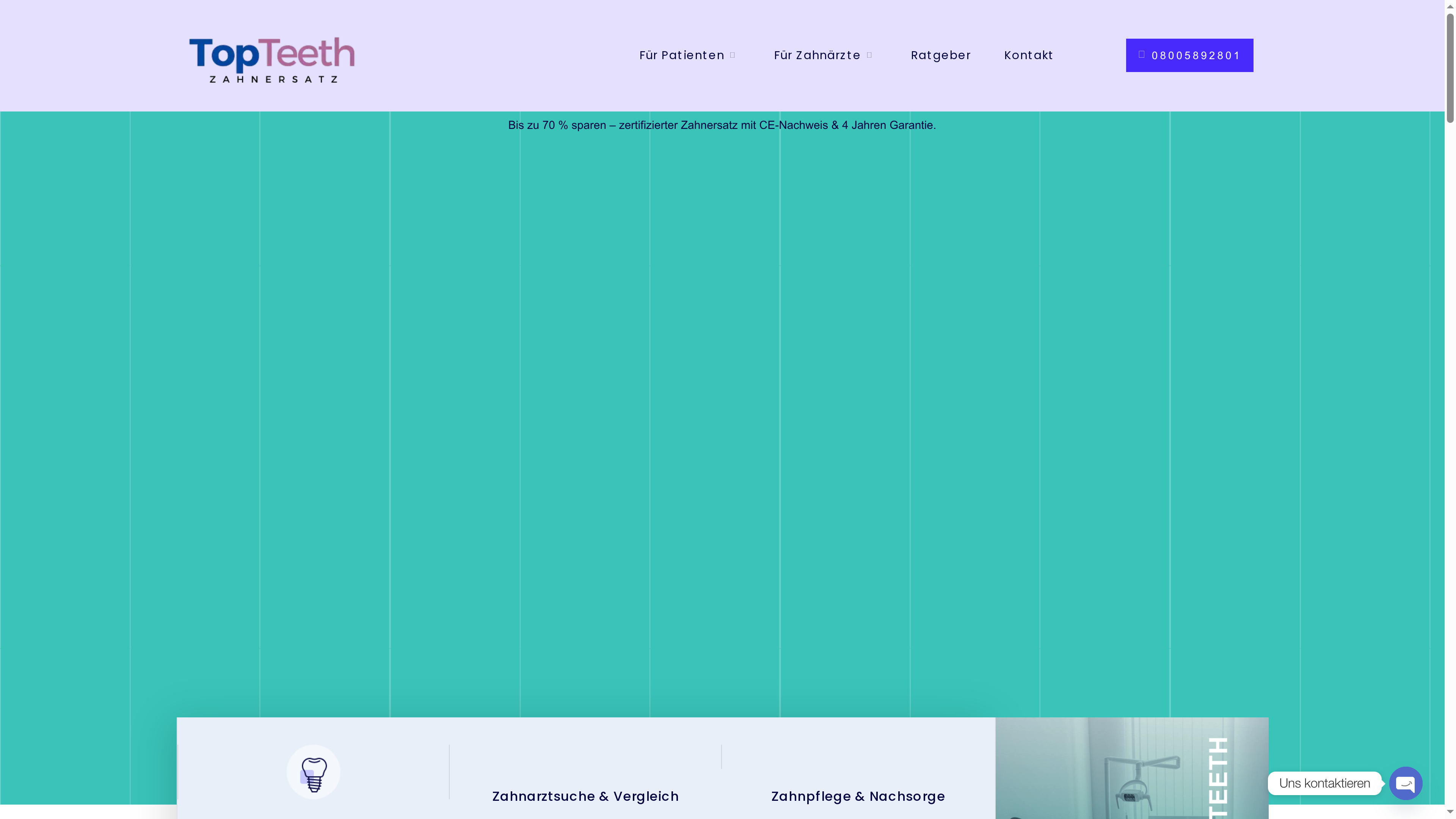Viewport: 1456px width, 819px height.
Task: Click the ZAHNERSATZ text under the logo
Action: click(x=273, y=80)
